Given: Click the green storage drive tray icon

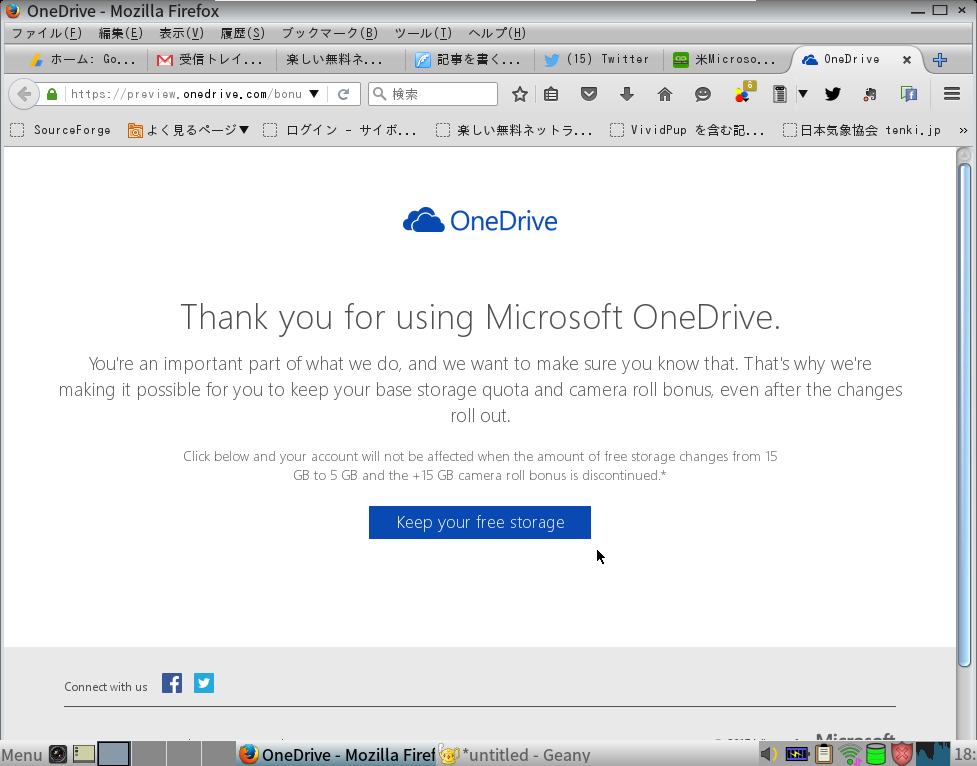Looking at the screenshot, I should pyautogui.click(x=876, y=754).
